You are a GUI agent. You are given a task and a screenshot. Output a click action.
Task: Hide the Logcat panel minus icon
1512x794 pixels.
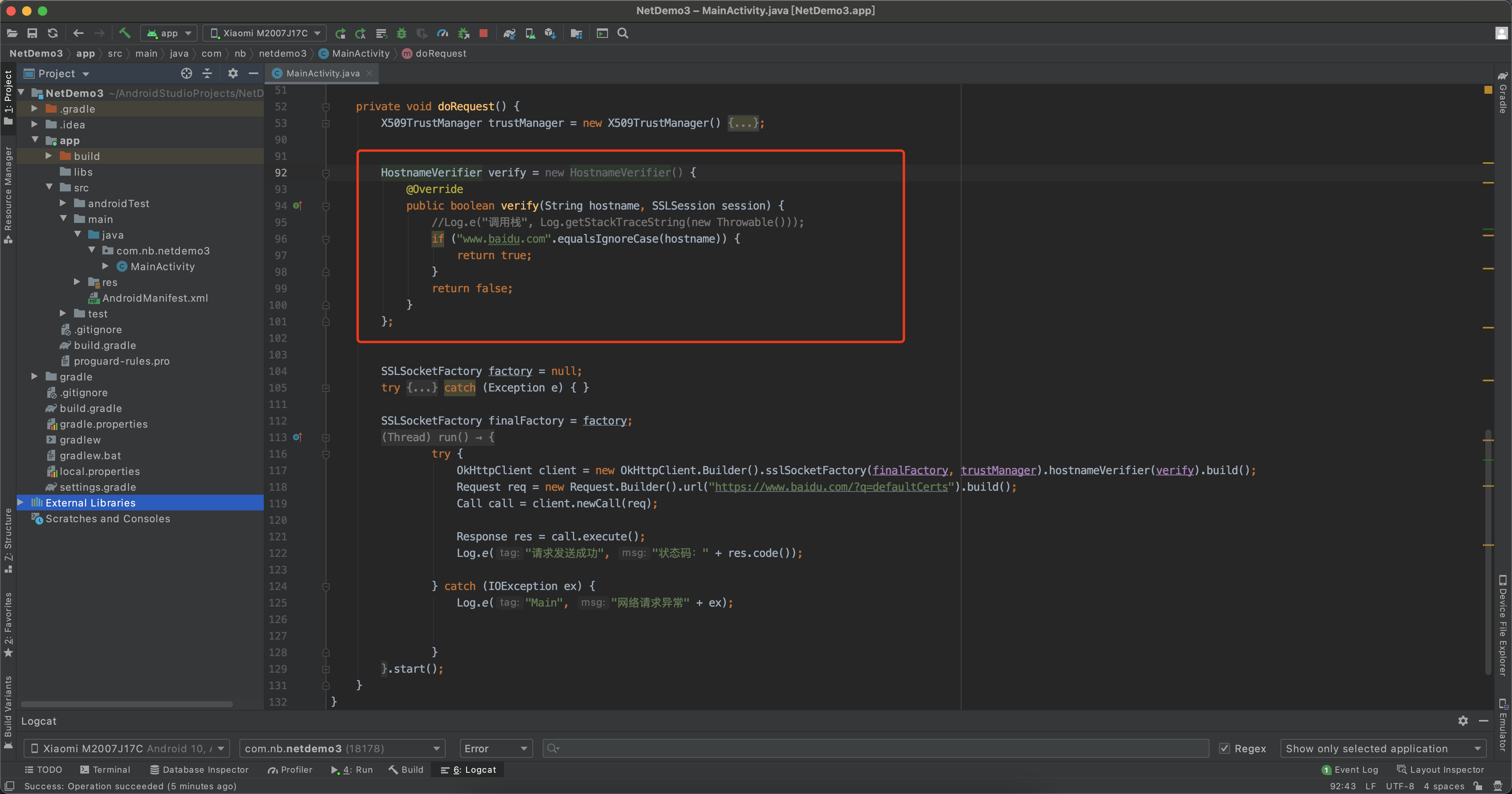(x=1483, y=721)
